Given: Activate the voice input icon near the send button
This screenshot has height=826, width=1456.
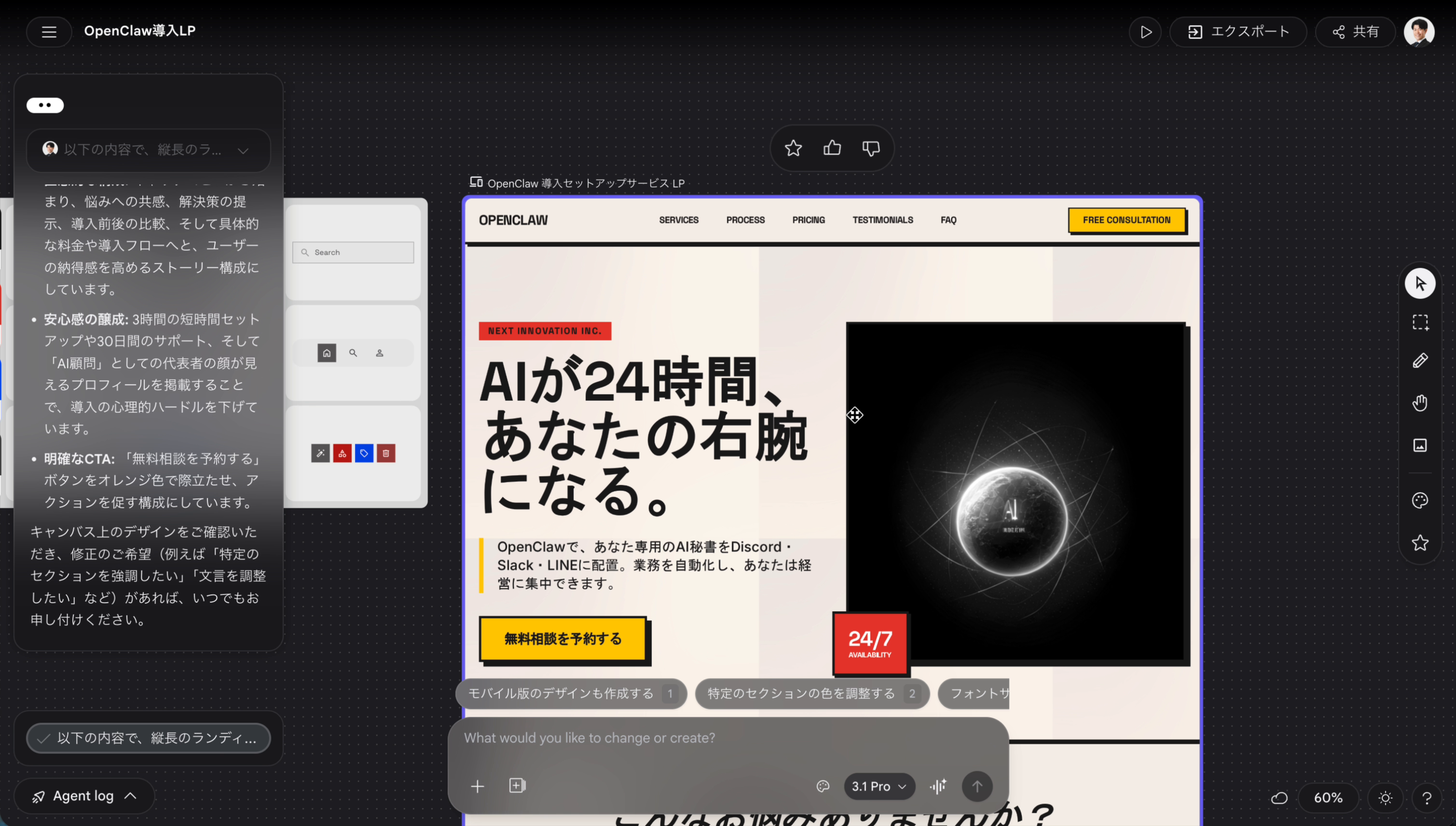Looking at the screenshot, I should pos(938,786).
